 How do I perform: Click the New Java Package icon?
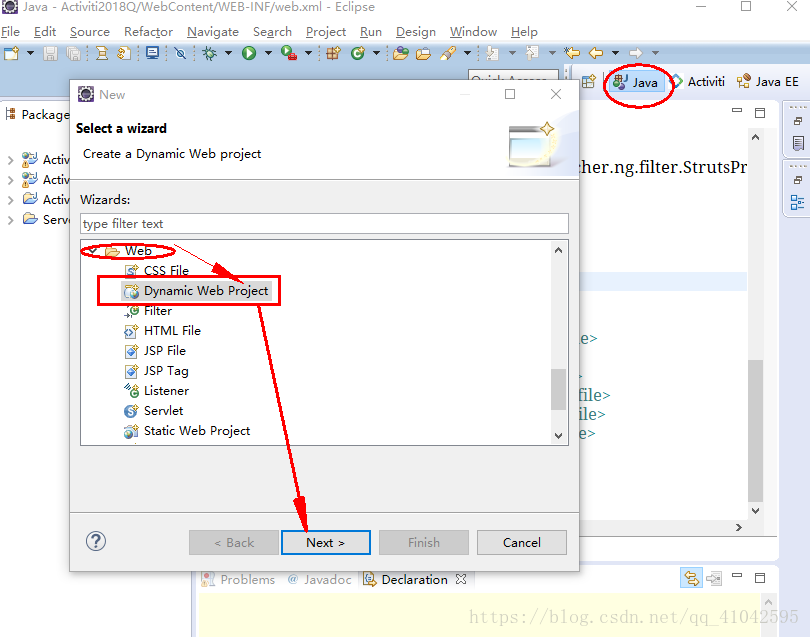tap(333, 53)
